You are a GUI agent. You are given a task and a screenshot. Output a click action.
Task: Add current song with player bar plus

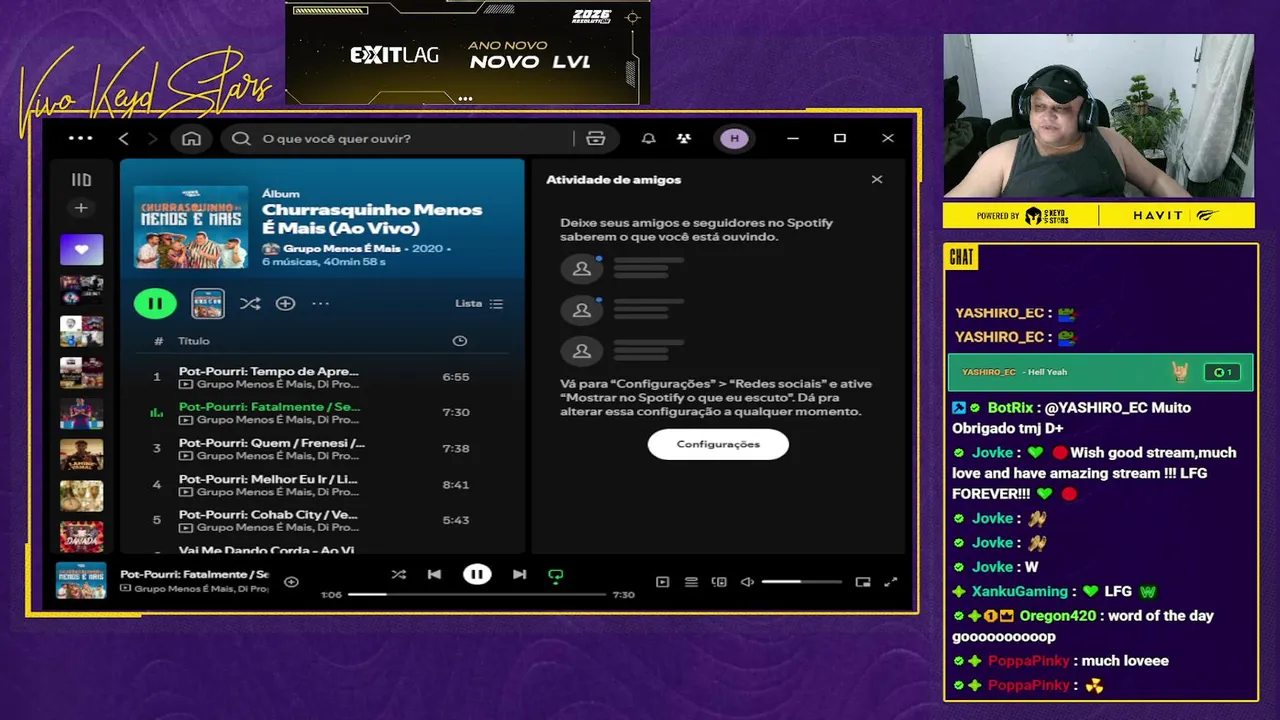point(291,582)
